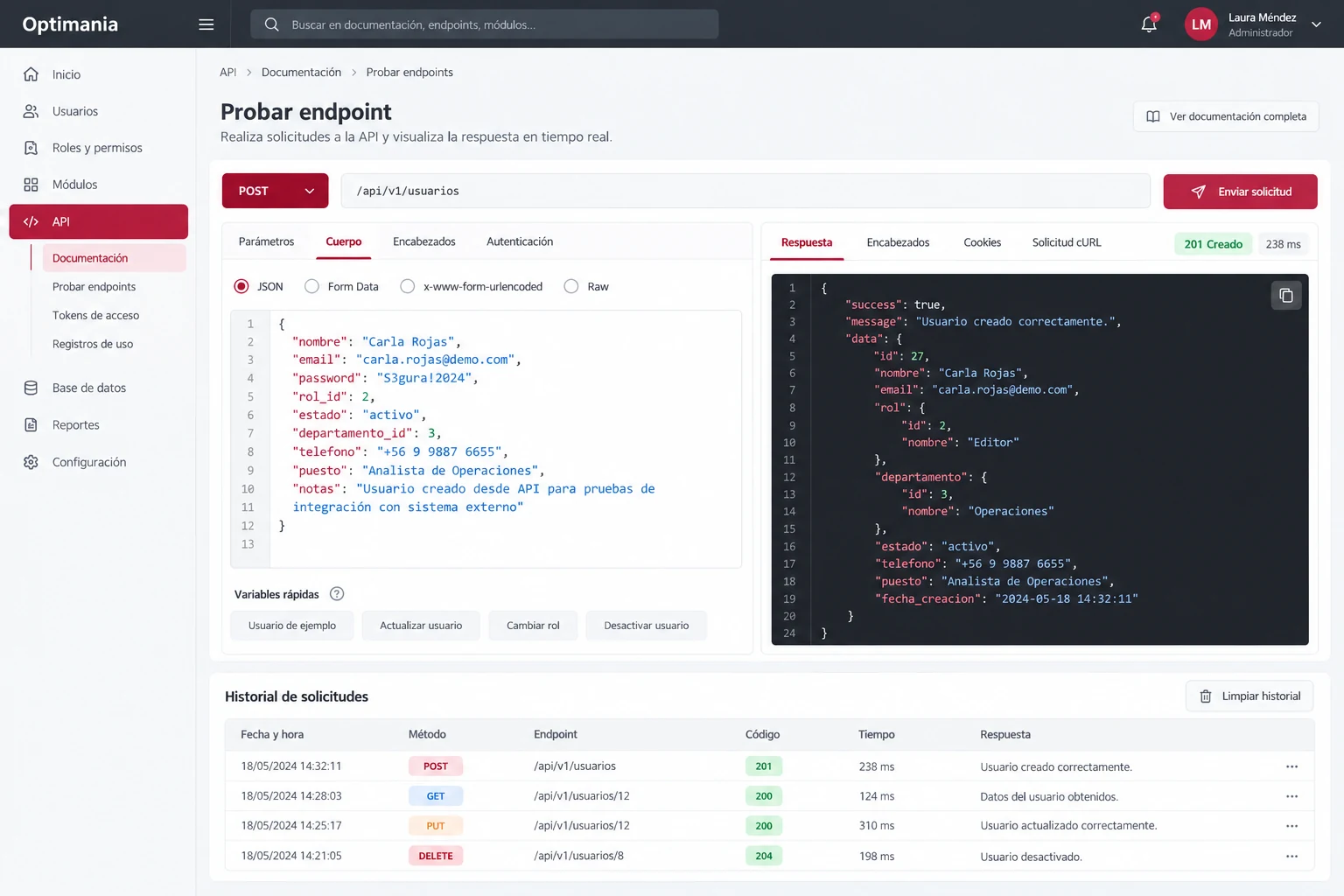Open Ver documentación completa
The width and height of the screenshot is (1344, 896).
click(1226, 116)
